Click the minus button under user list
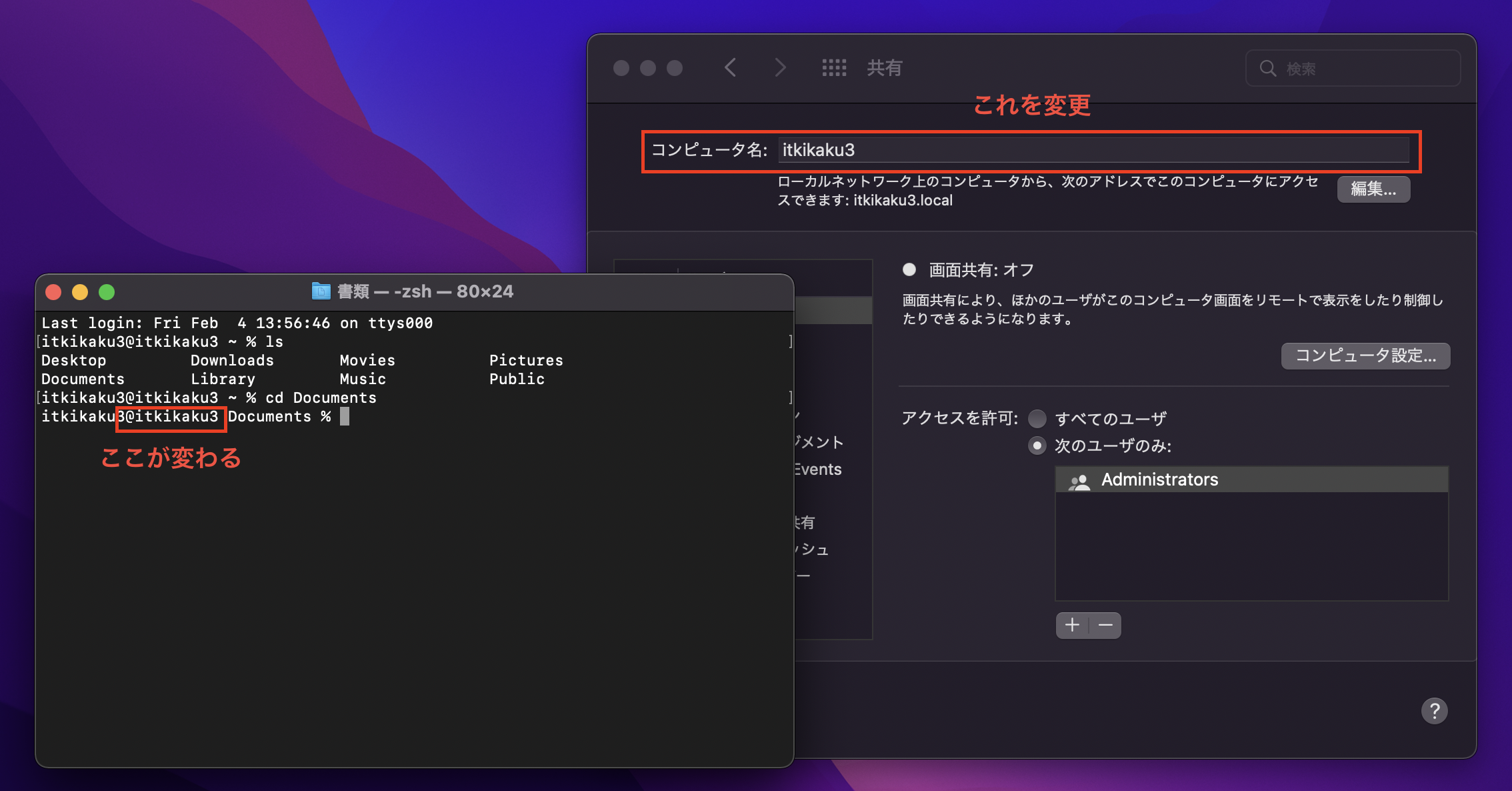The image size is (1512, 791). 1105,626
